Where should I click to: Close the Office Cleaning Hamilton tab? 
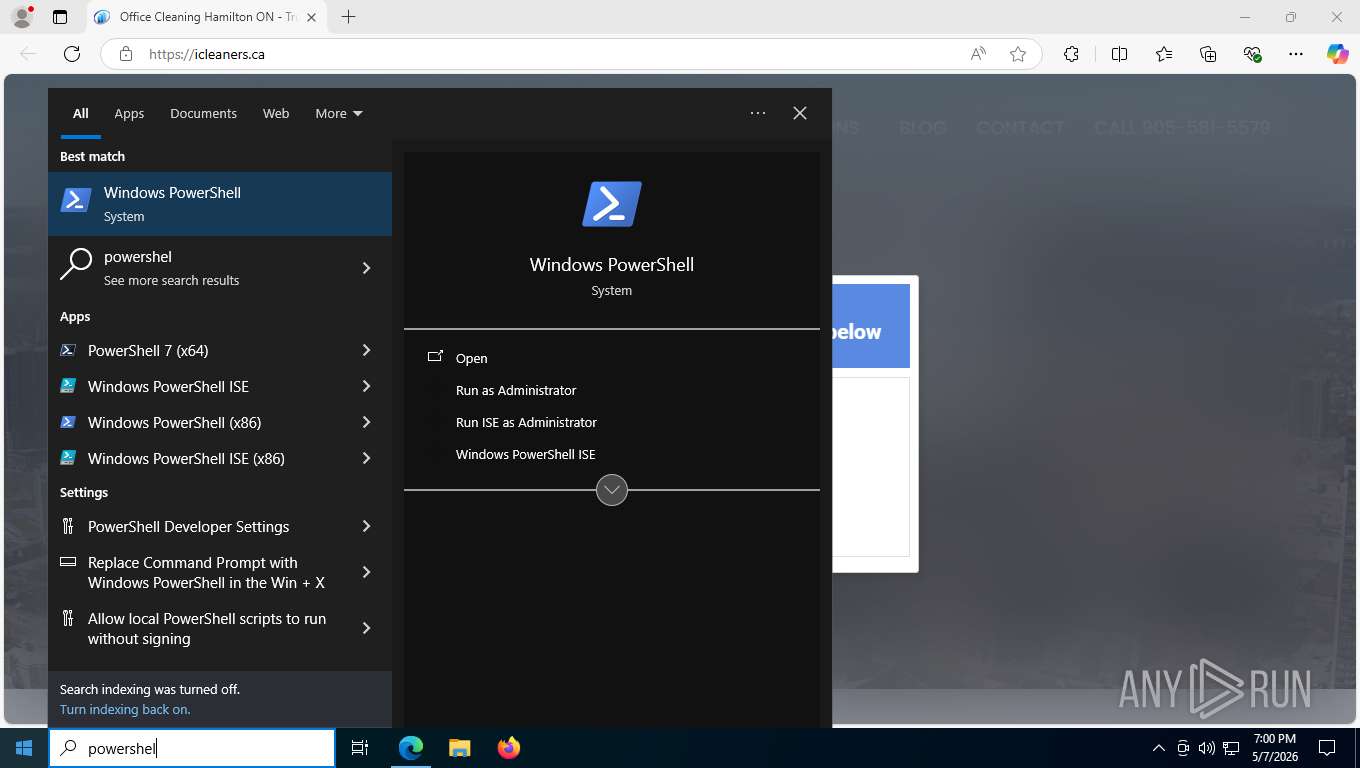[311, 17]
